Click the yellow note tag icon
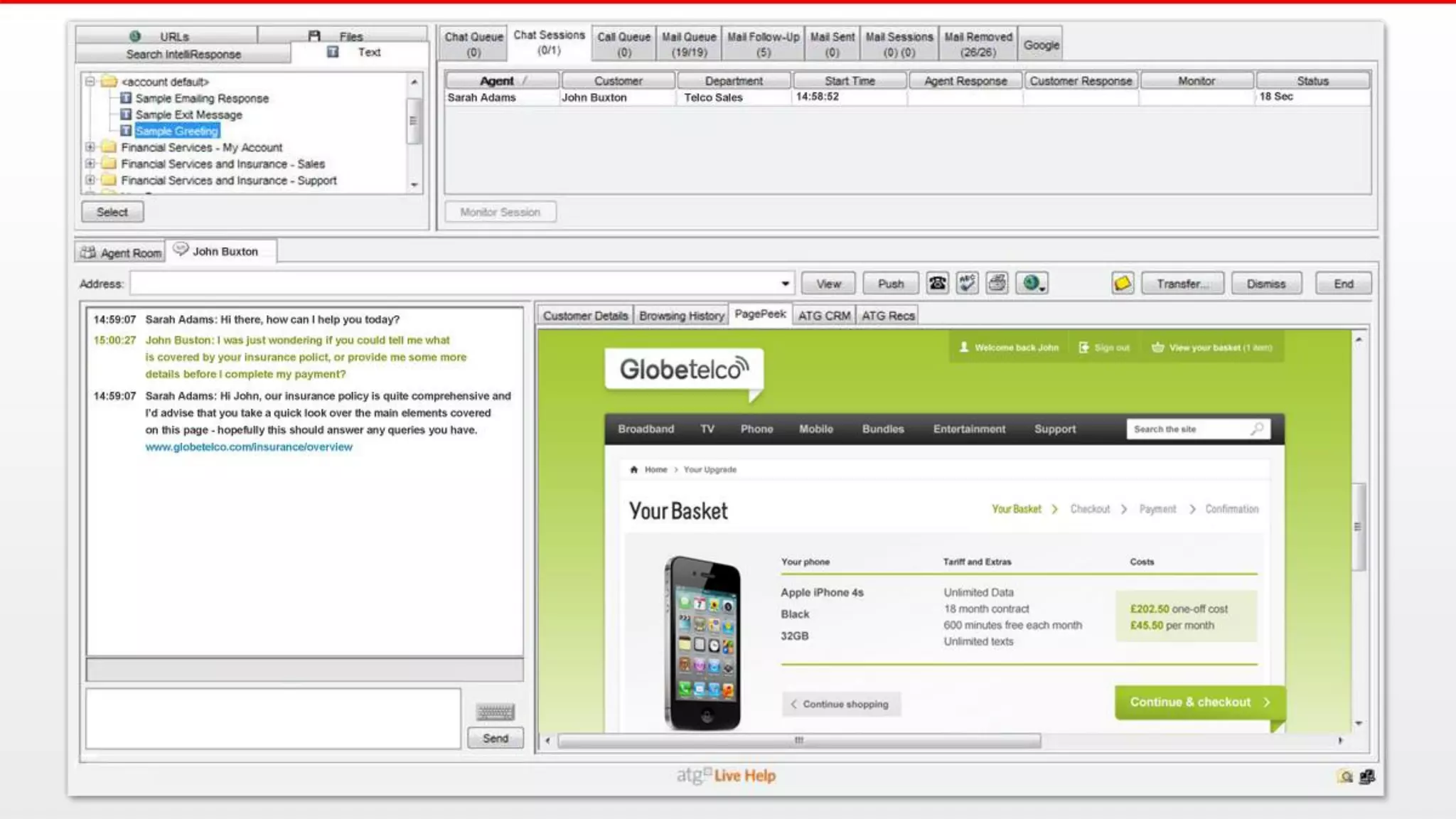 [x=1122, y=284]
